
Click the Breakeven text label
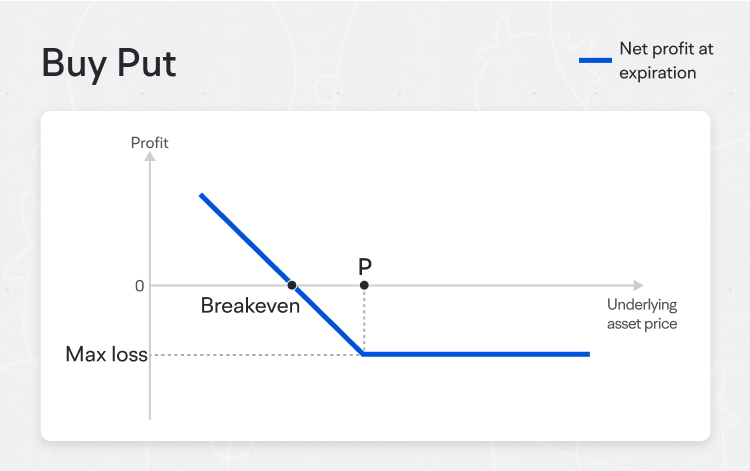point(250,306)
